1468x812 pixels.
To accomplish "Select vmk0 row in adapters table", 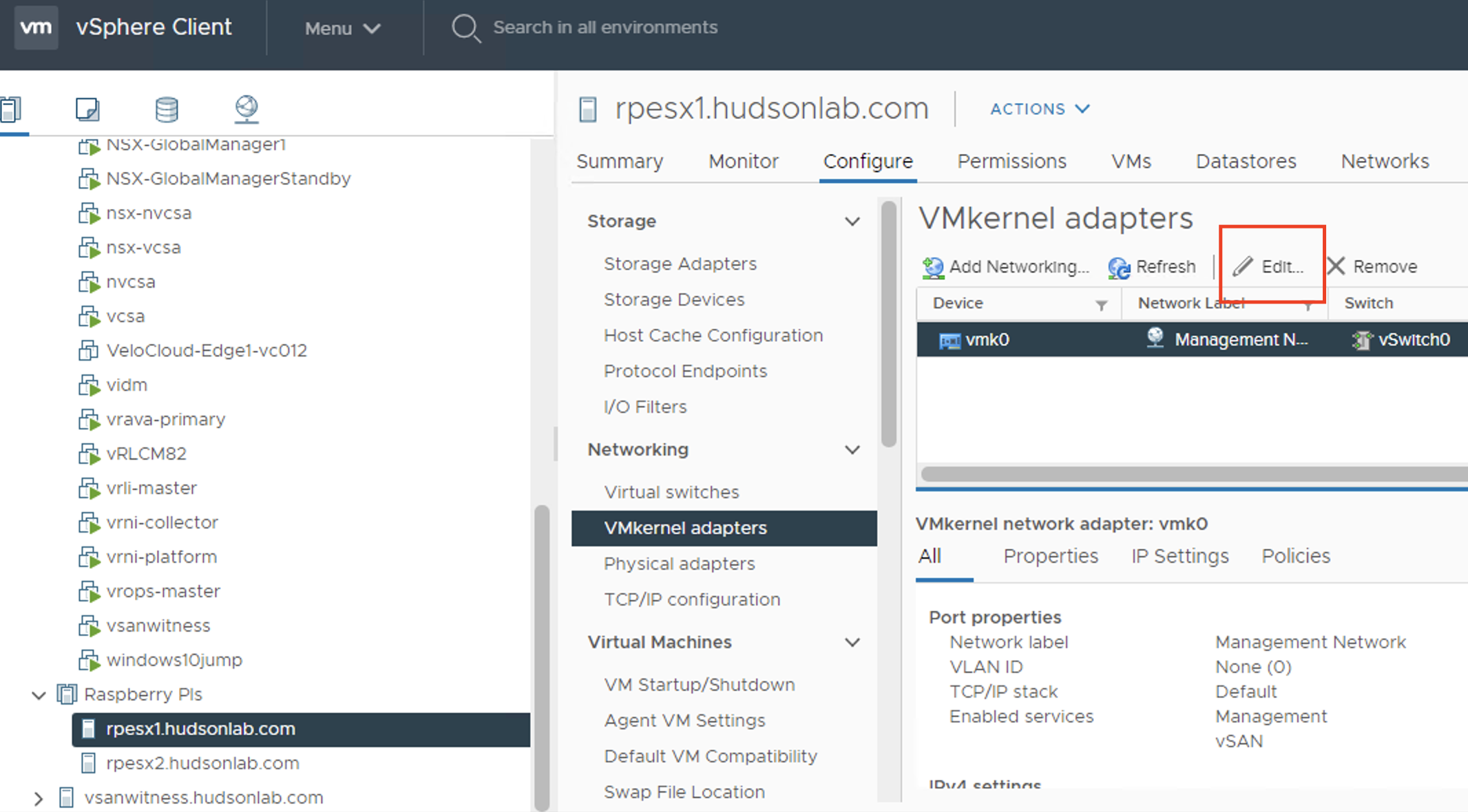I will (1192, 340).
